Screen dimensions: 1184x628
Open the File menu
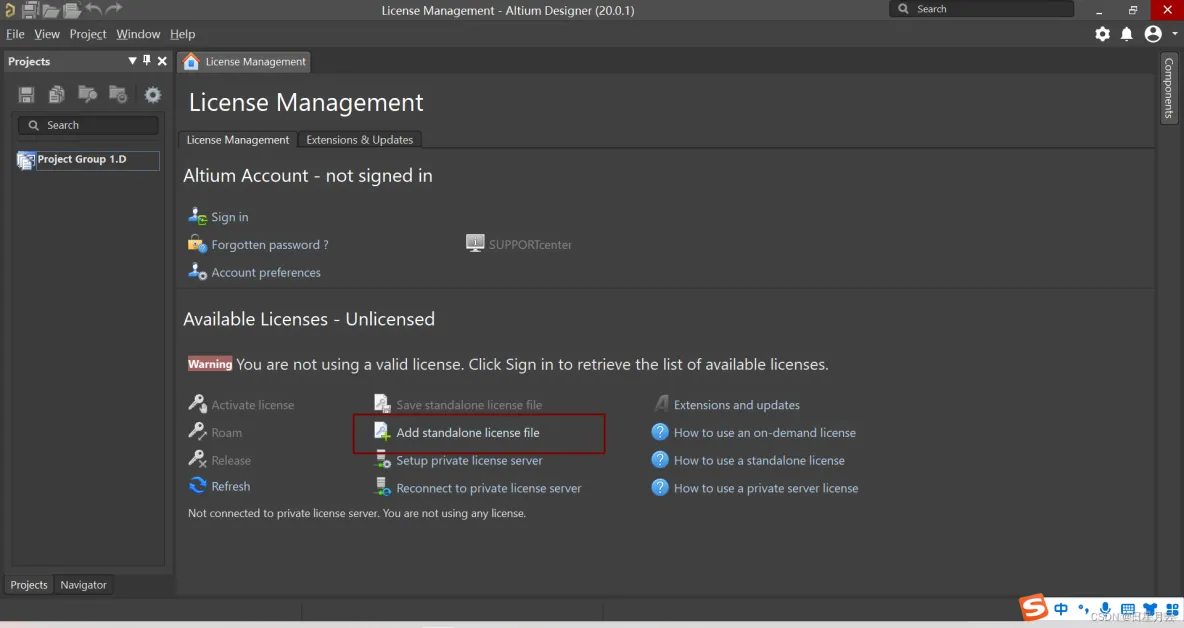15,34
